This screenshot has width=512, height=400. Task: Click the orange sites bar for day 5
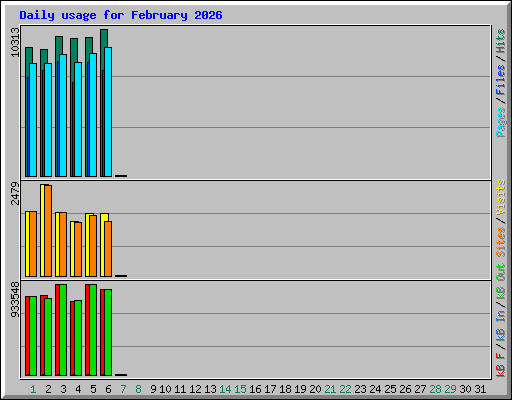tap(93, 246)
